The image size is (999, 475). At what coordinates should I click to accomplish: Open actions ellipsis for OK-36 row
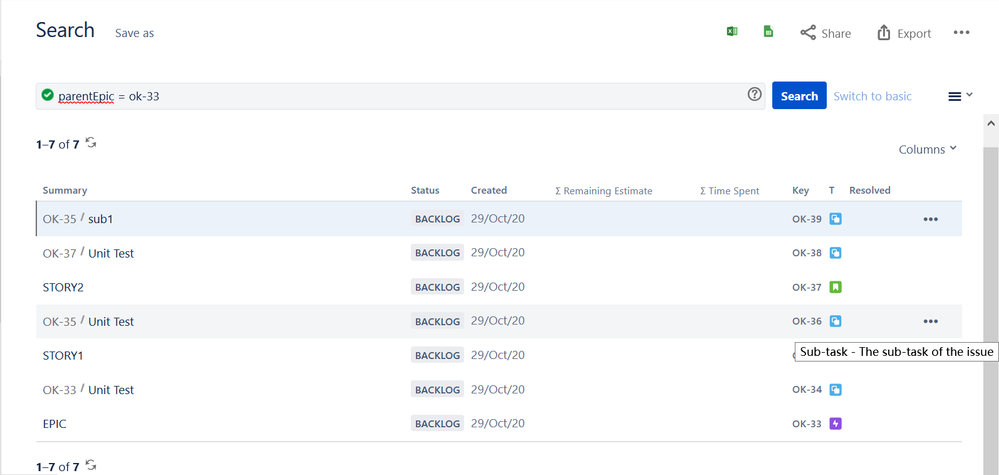tap(930, 321)
